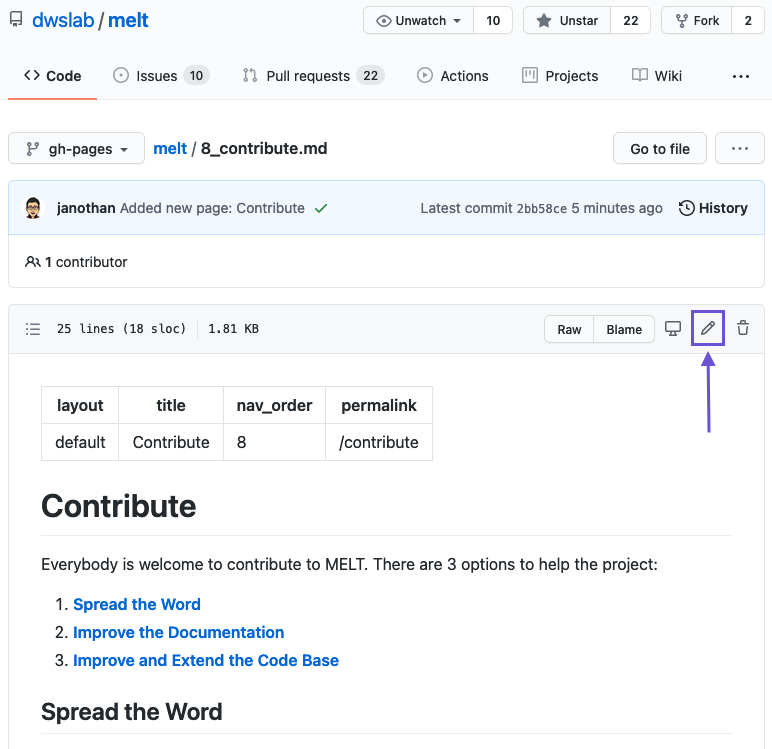Click the 1.81 KB file size text
Viewport: 772px width, 749px height.
[x=233, y=328]
